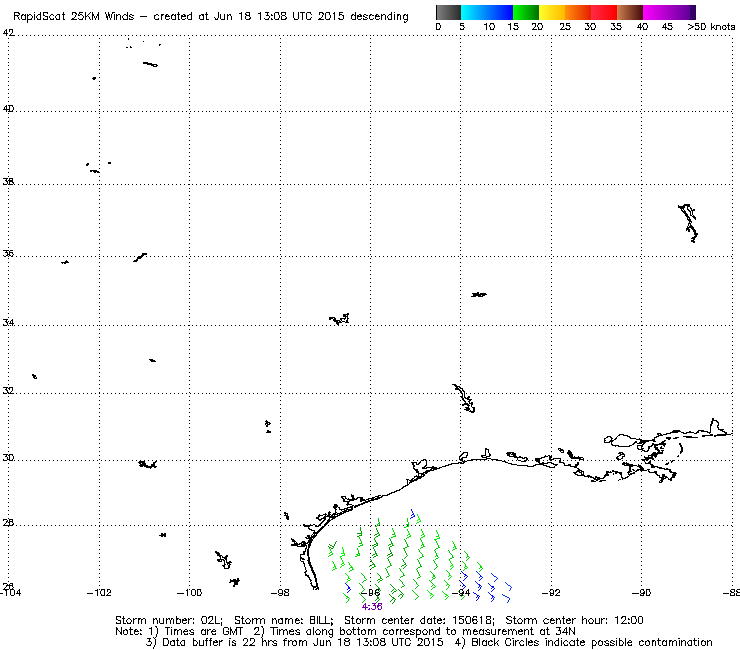The width and height of the screenshot is (740, 650).
Task: Click latitude label 30 on the left axis
Action: point(8,458)
